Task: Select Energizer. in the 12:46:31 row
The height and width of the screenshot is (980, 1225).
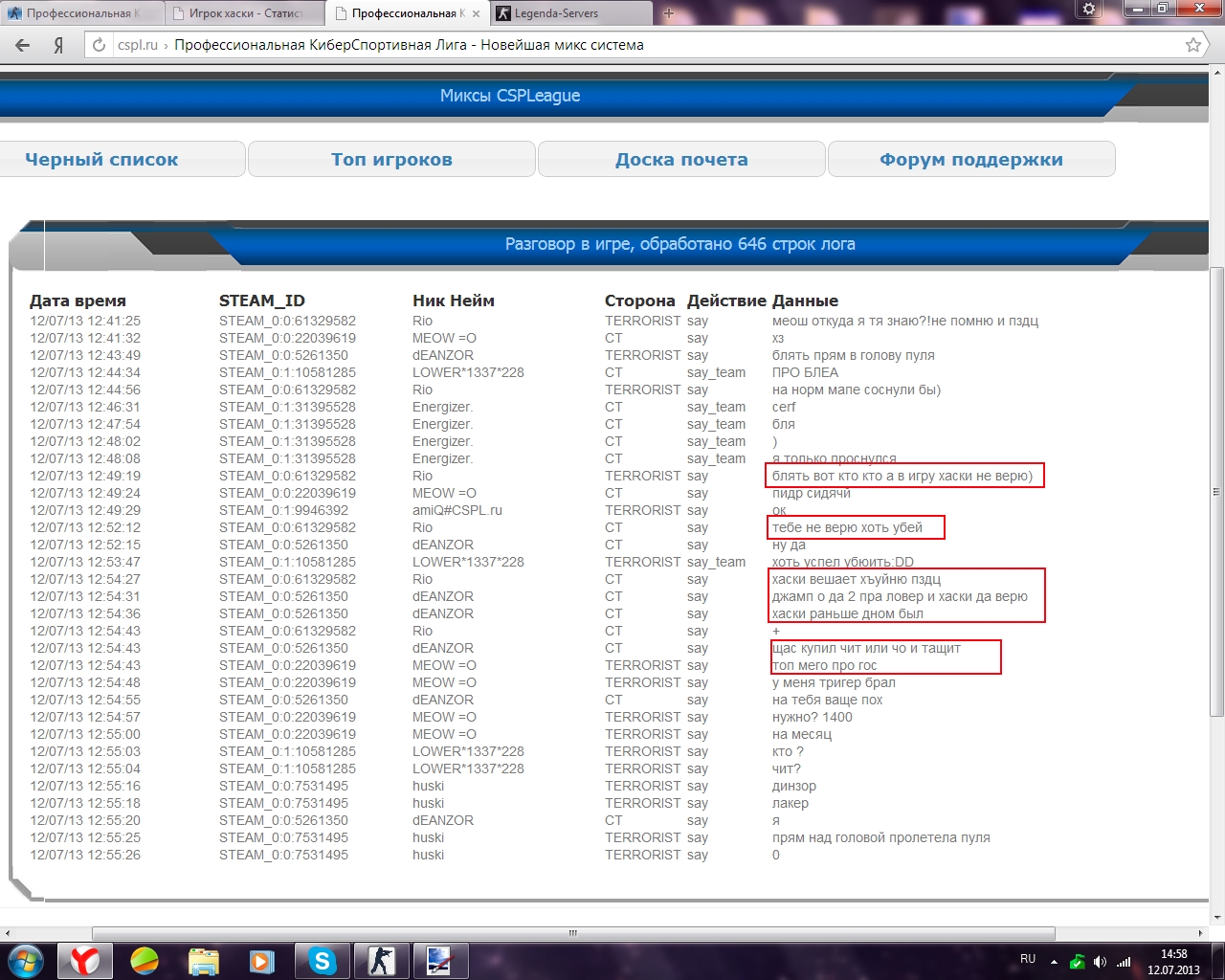Action: [442, 407]
